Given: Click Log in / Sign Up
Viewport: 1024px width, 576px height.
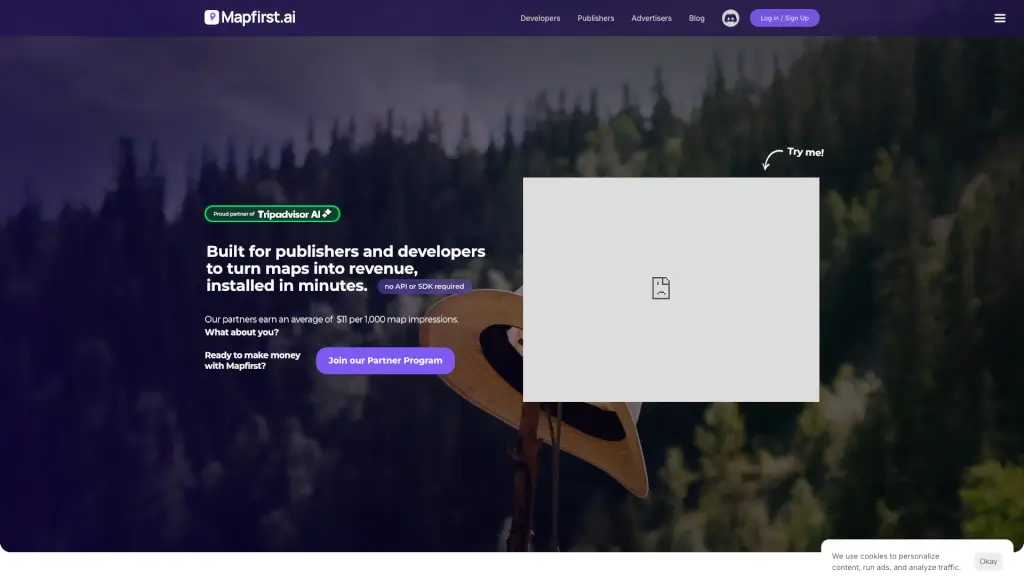Looking at the screenshot, I should 784,17.
